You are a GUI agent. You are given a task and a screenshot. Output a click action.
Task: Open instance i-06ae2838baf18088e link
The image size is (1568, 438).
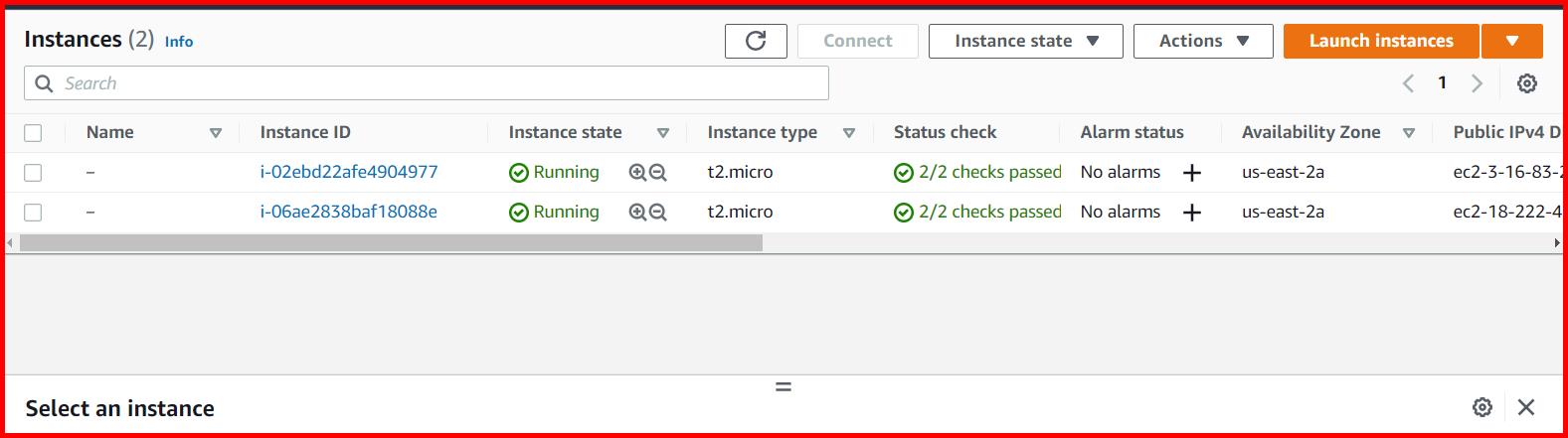point(349,212)
